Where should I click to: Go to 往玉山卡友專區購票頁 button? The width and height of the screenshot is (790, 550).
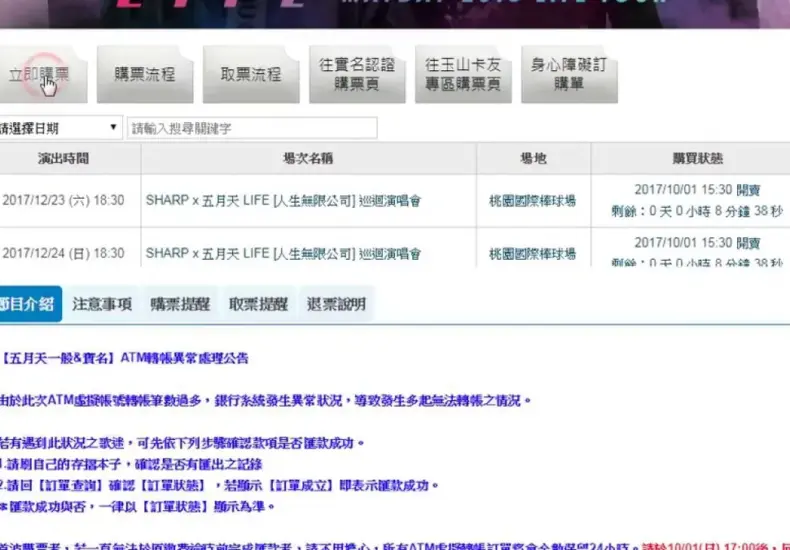pyautogui.click(x=463, y=75)
